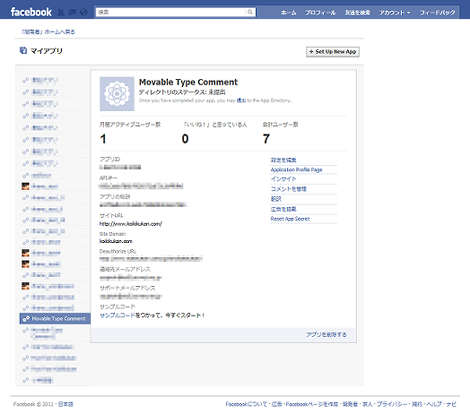Open the 広告を掲載 link
Image resolution: width=470 pixels, height=414 pixels.
click(x=283, y=209)
